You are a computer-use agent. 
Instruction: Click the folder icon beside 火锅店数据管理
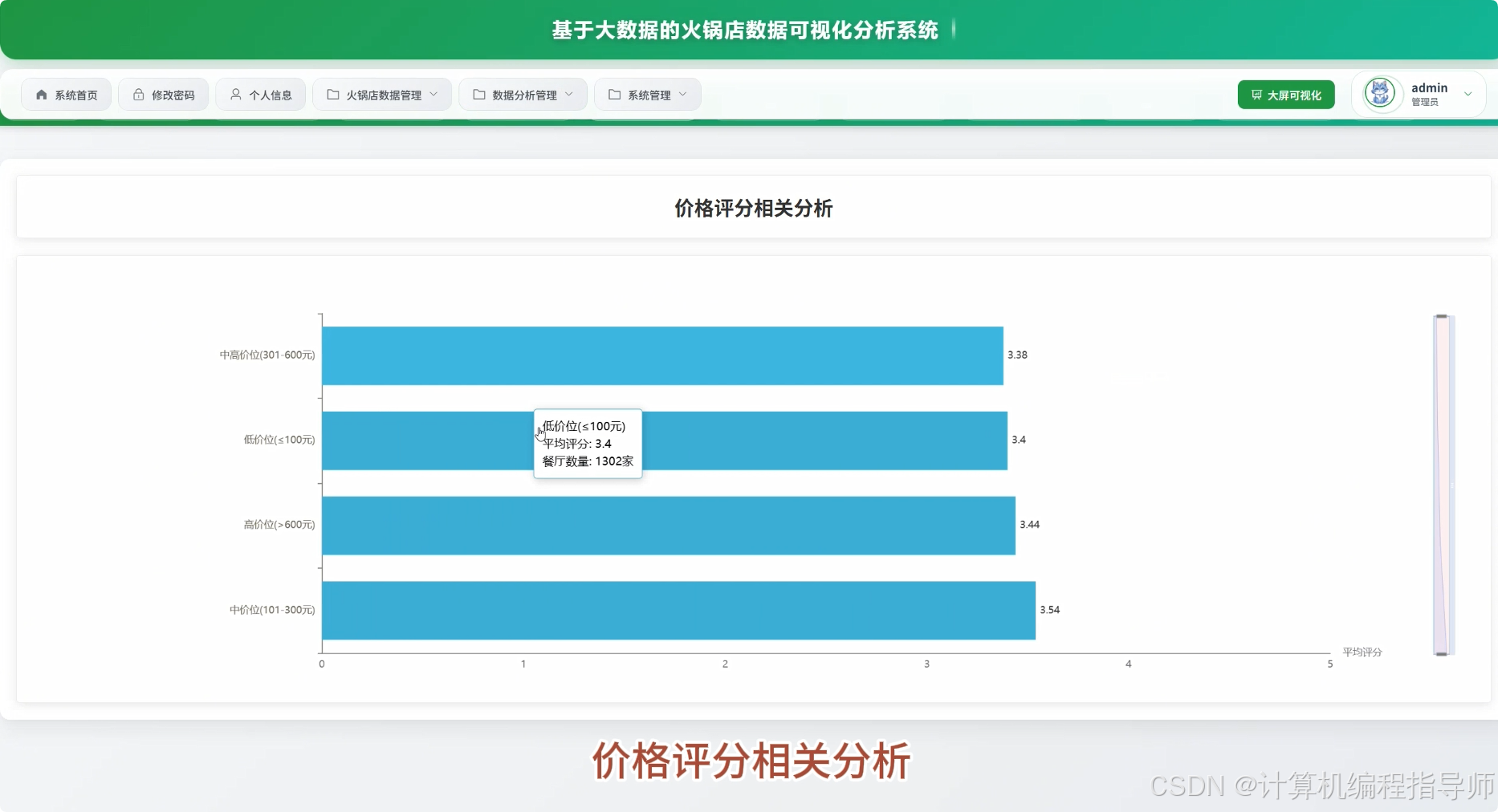coord(333,95)
